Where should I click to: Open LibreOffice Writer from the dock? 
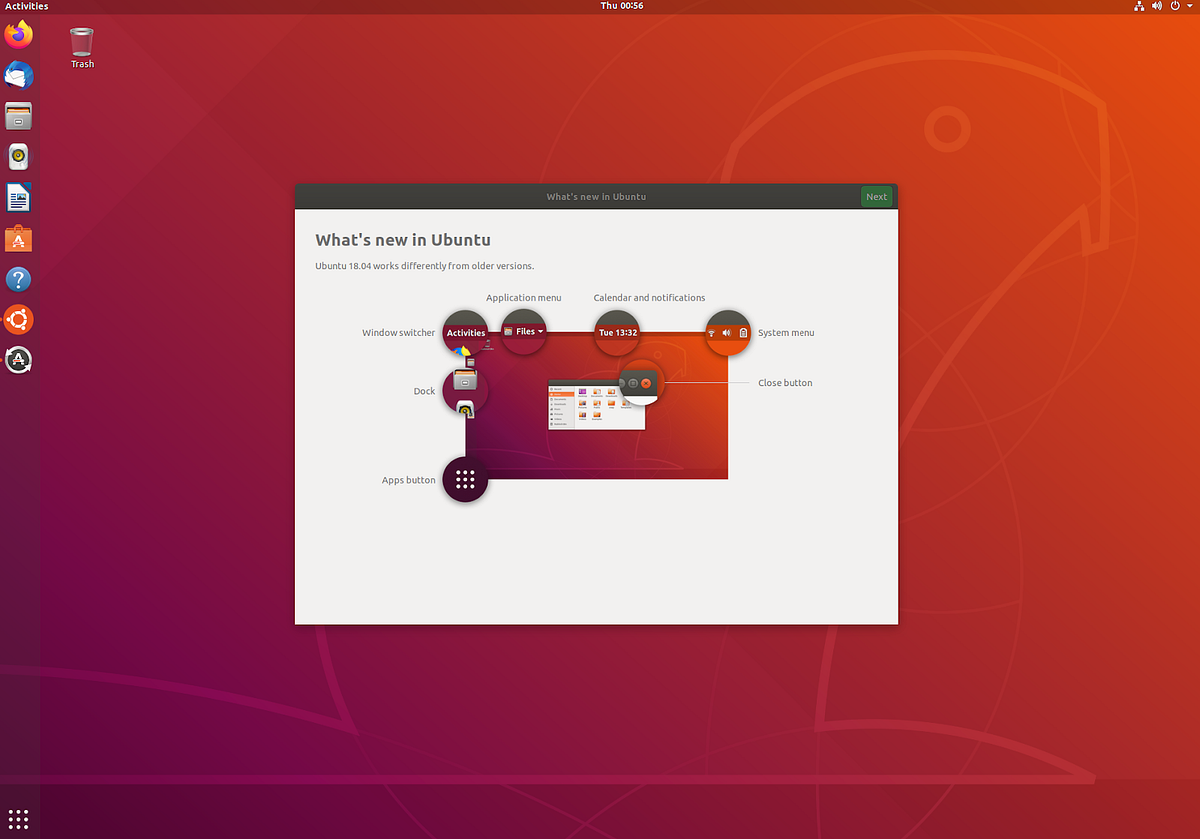(19, 198)
